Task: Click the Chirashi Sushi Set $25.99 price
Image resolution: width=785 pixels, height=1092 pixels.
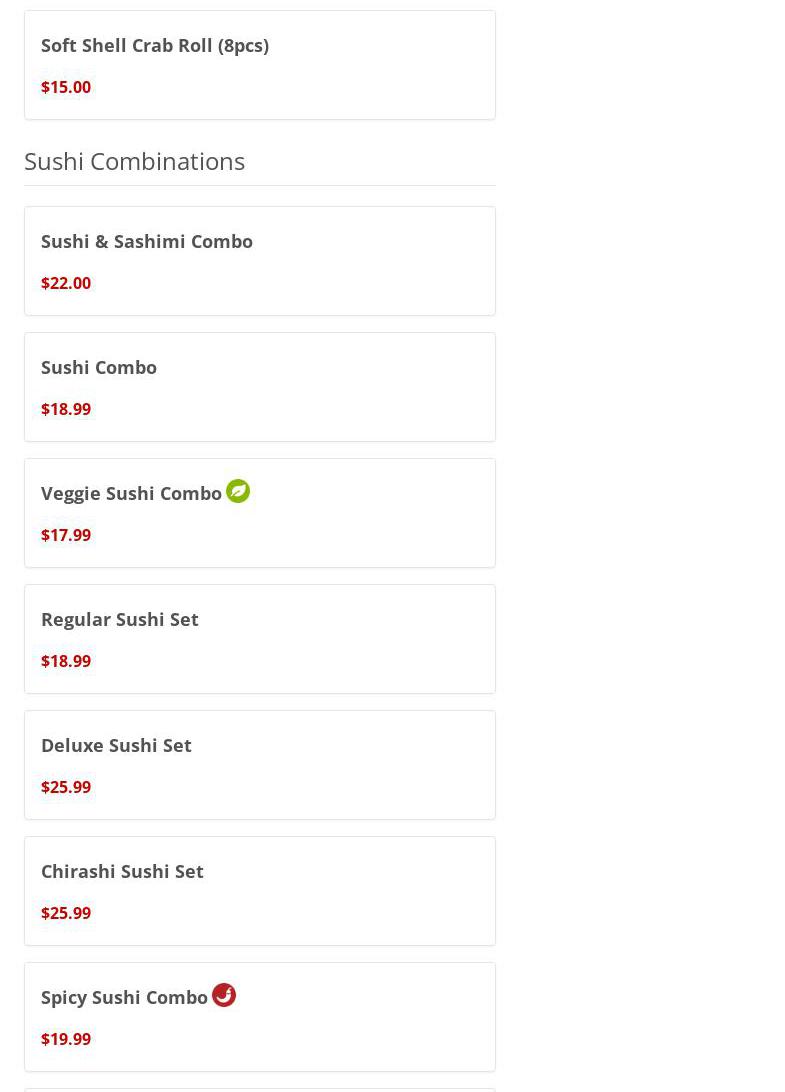Action: tap(66, 913)
